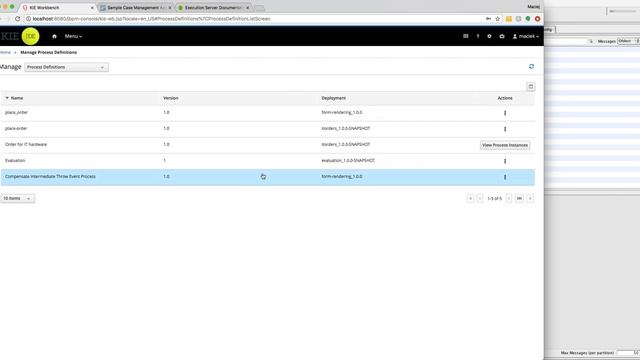Click the Home breadcrumb link
This screenshot has width=640, height=360.
[5, 52]
